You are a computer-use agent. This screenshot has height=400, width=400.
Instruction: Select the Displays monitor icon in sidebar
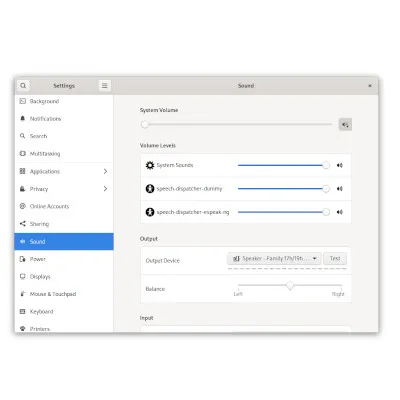tap(23, 276)
